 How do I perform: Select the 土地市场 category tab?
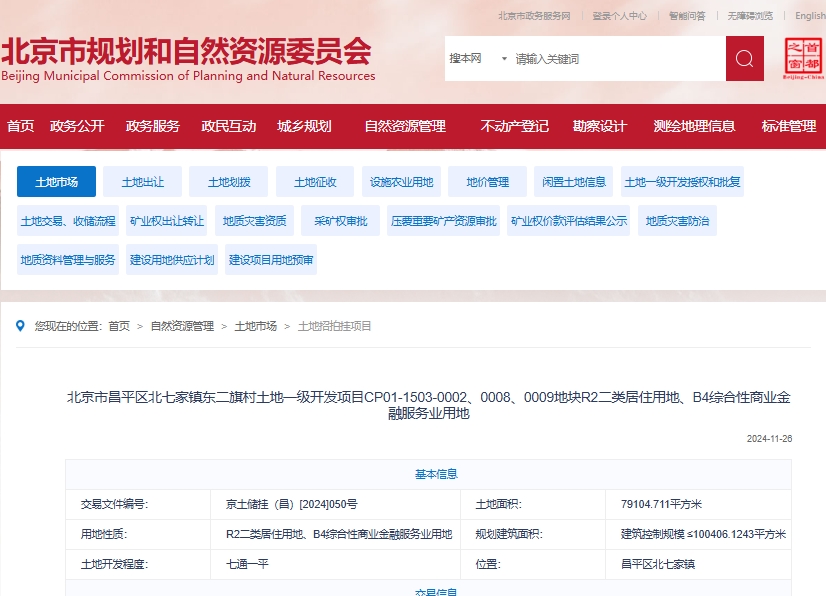[56, 182]
